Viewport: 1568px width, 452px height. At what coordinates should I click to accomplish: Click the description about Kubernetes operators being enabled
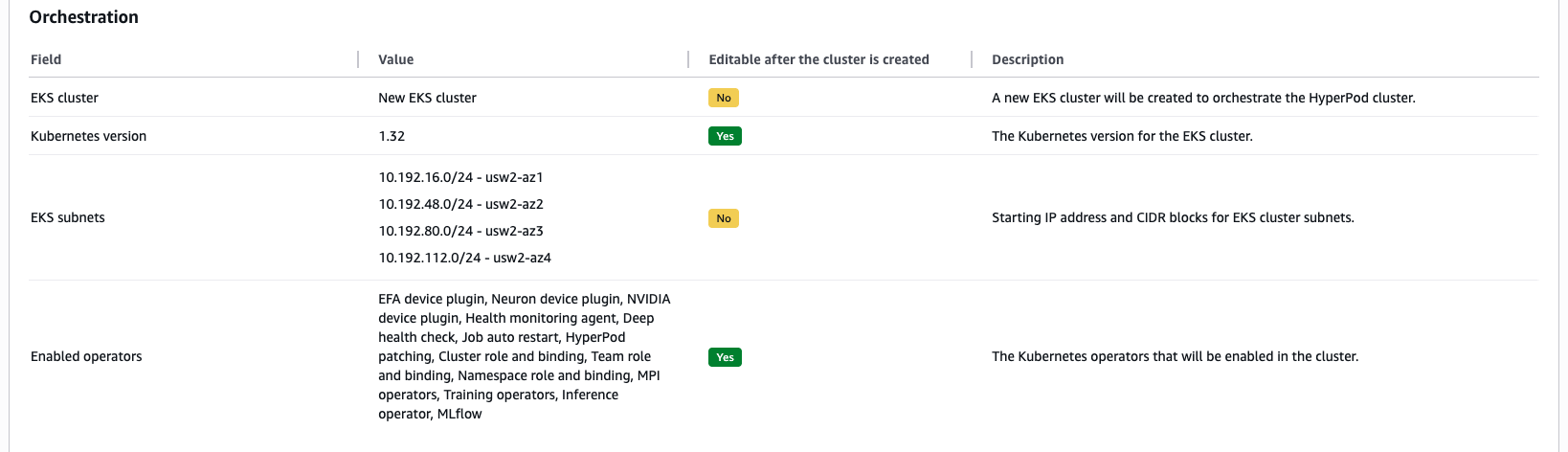(1175, 356)
